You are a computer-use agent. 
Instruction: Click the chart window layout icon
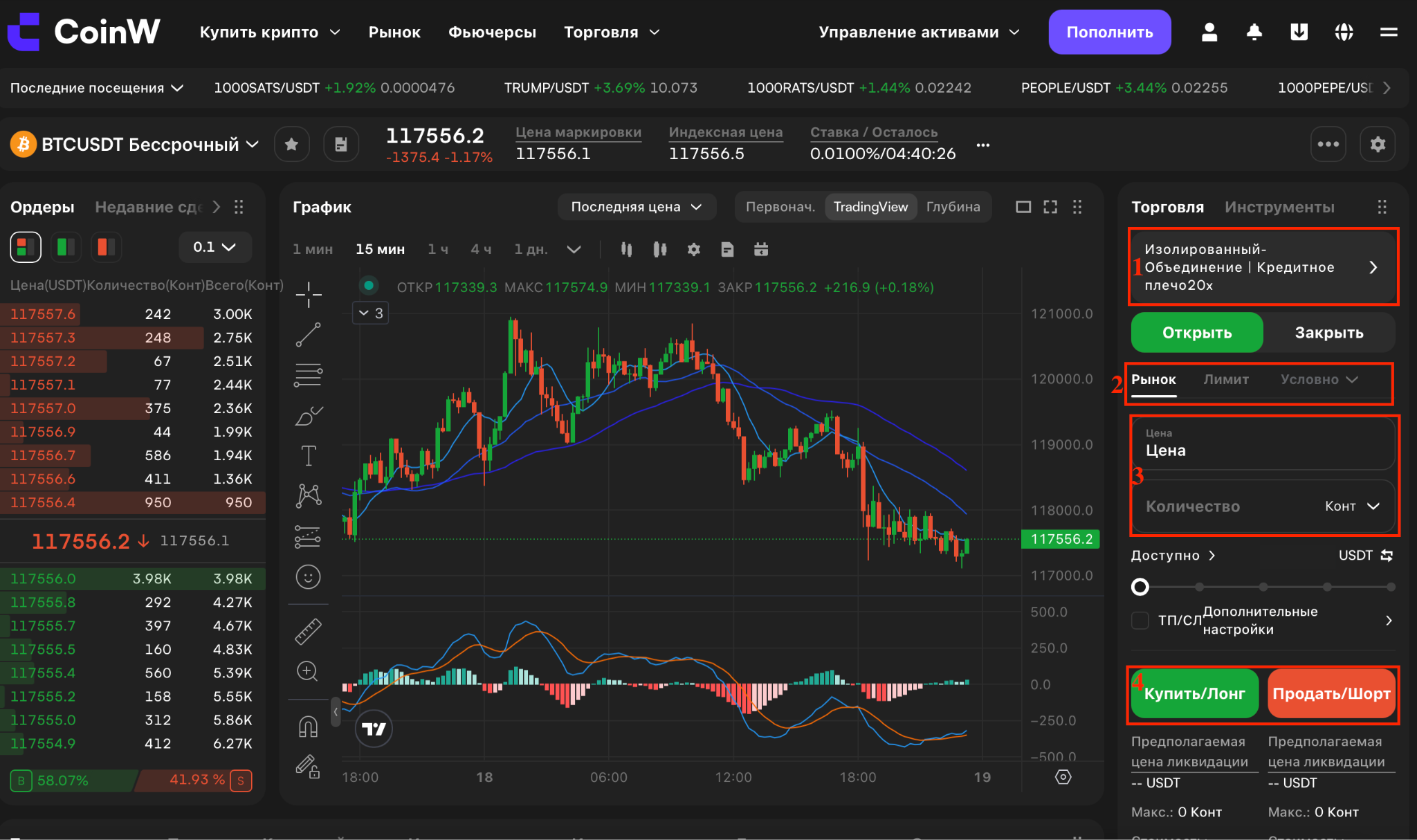1023,207
